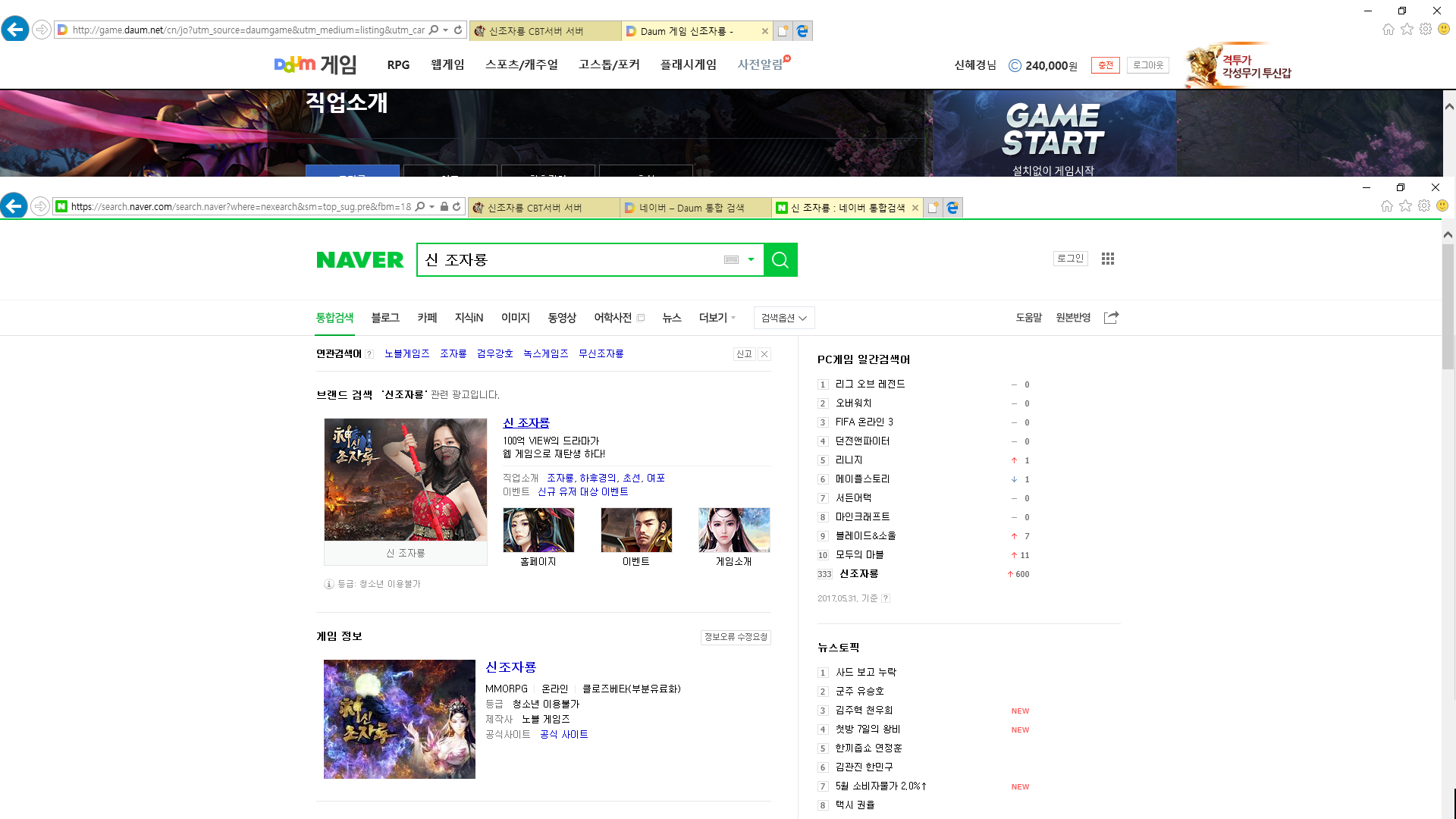Click the Daum 게임 logo
1456x819 pixels.
click(x=315, y=64)
